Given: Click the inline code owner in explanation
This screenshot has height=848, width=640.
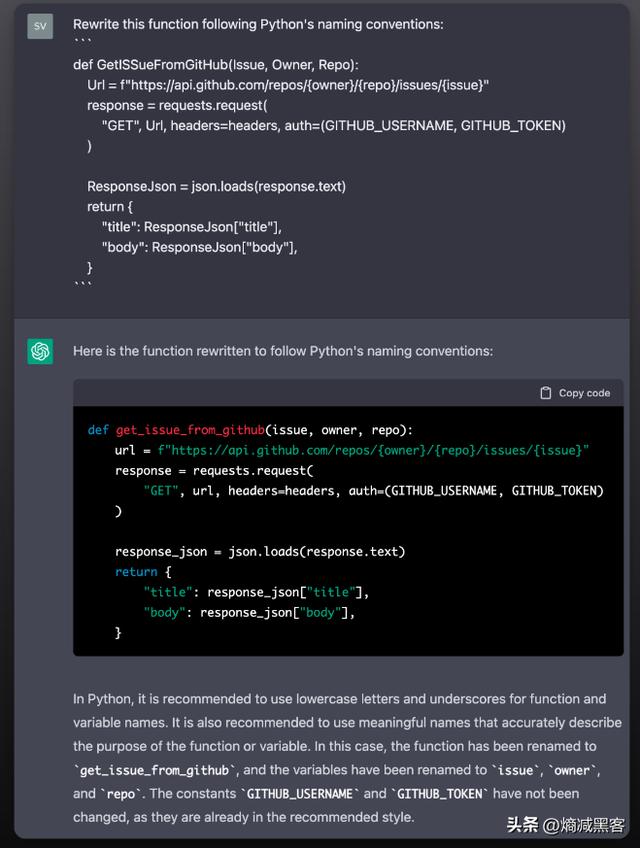Looking at the screenshot, I should (x=573, y=770).
